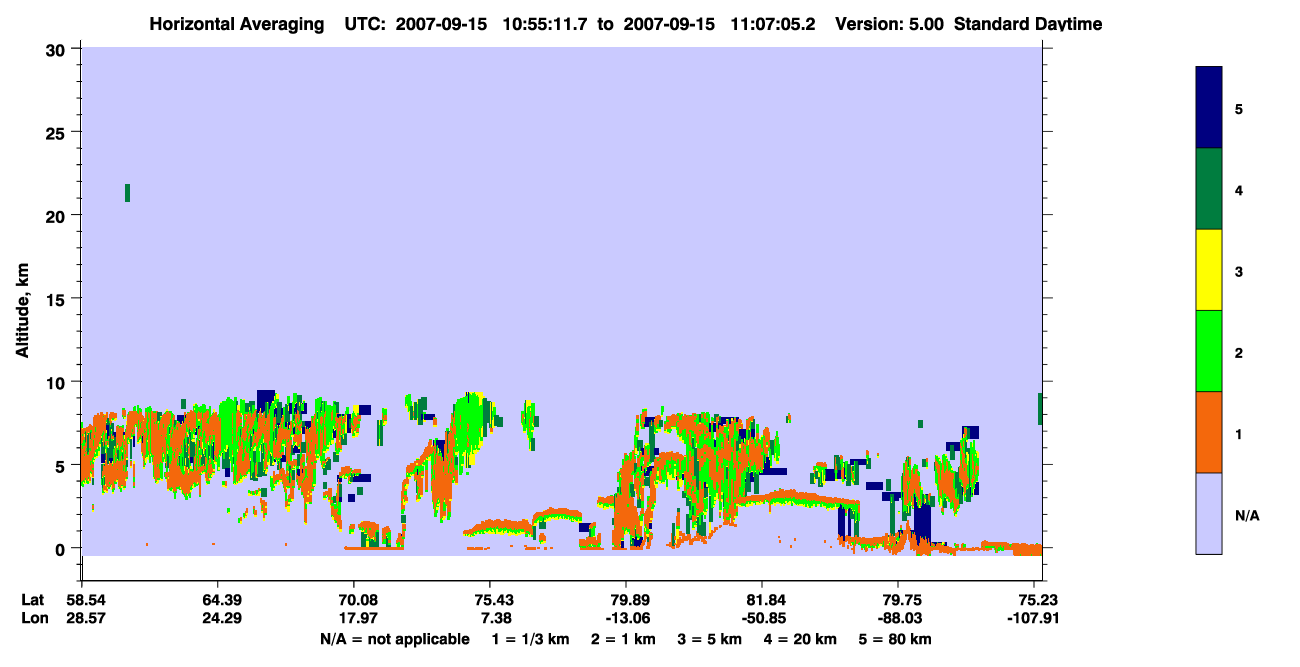Click the orange color bar segment labeled 1
Screen dimensions: 1300x667
1209,432
